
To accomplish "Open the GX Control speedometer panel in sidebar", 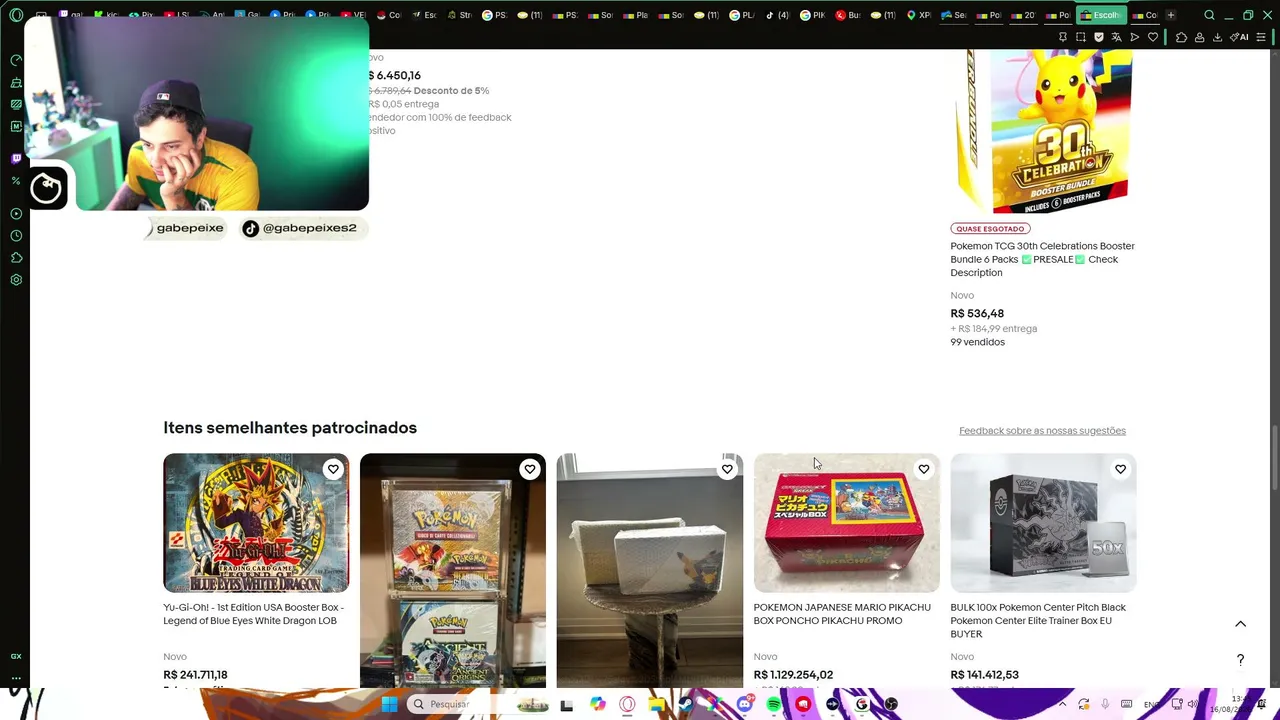I will (16, 60).
